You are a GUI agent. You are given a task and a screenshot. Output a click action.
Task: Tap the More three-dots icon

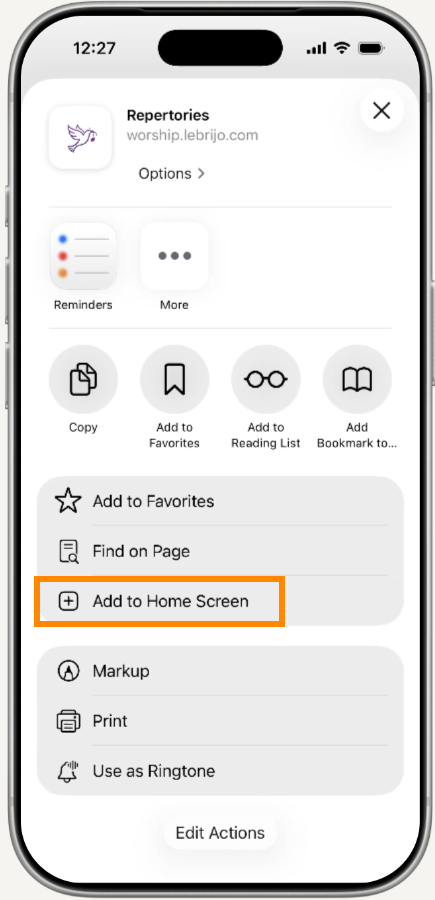(174, 256)
